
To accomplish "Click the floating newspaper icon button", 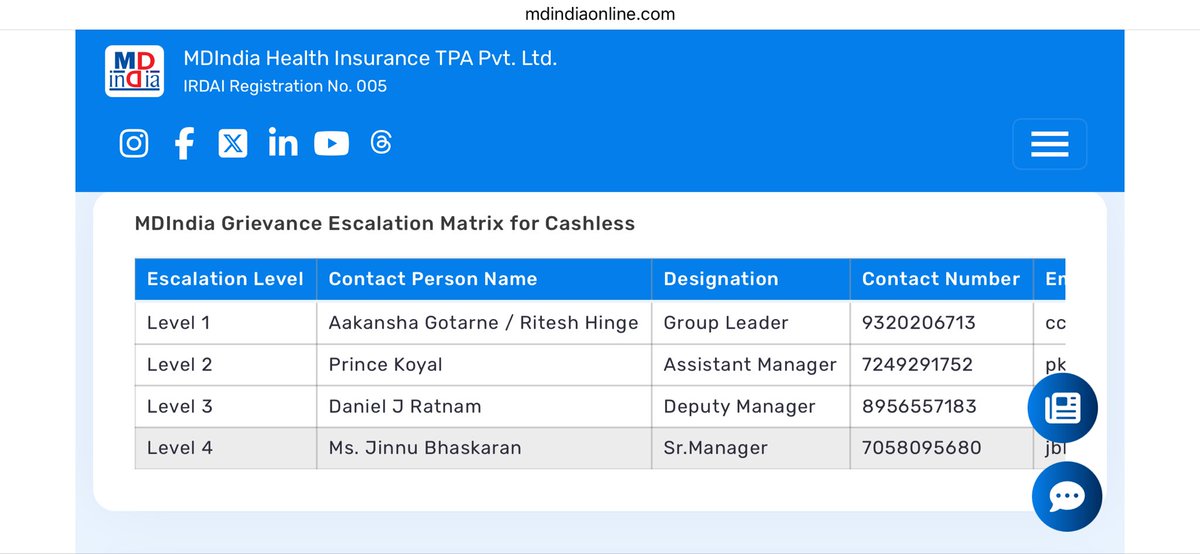I will point(1063,407).
